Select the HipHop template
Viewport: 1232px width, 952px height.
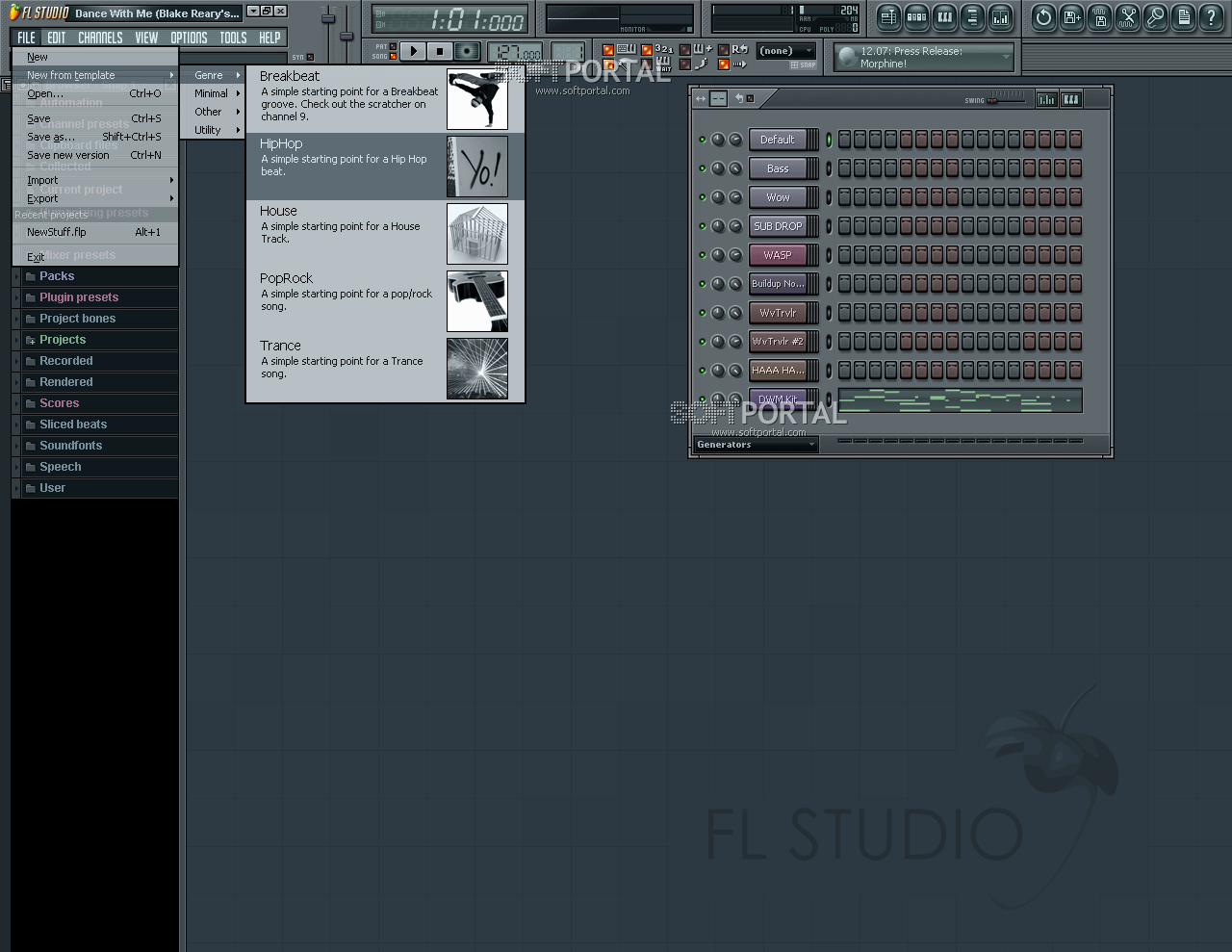(385, 167)
